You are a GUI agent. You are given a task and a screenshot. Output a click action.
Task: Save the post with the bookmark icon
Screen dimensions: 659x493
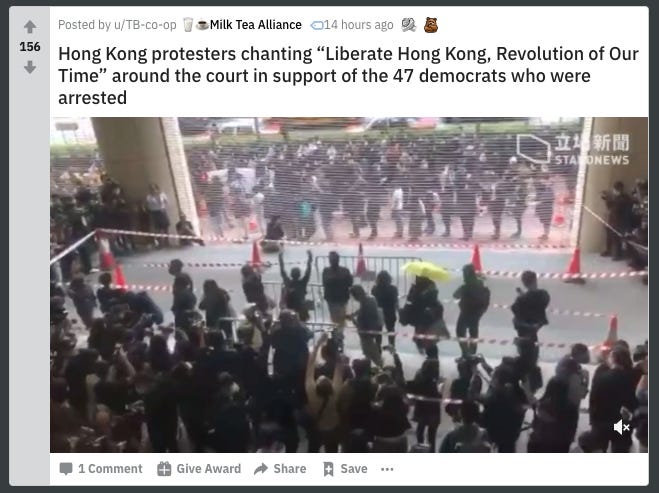coord(345,469)
